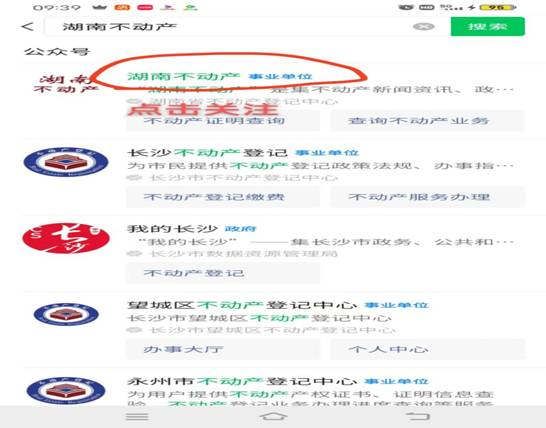
Task: Open 不动产登记 shortcut under 我的长沙
Action: point(223,273)
